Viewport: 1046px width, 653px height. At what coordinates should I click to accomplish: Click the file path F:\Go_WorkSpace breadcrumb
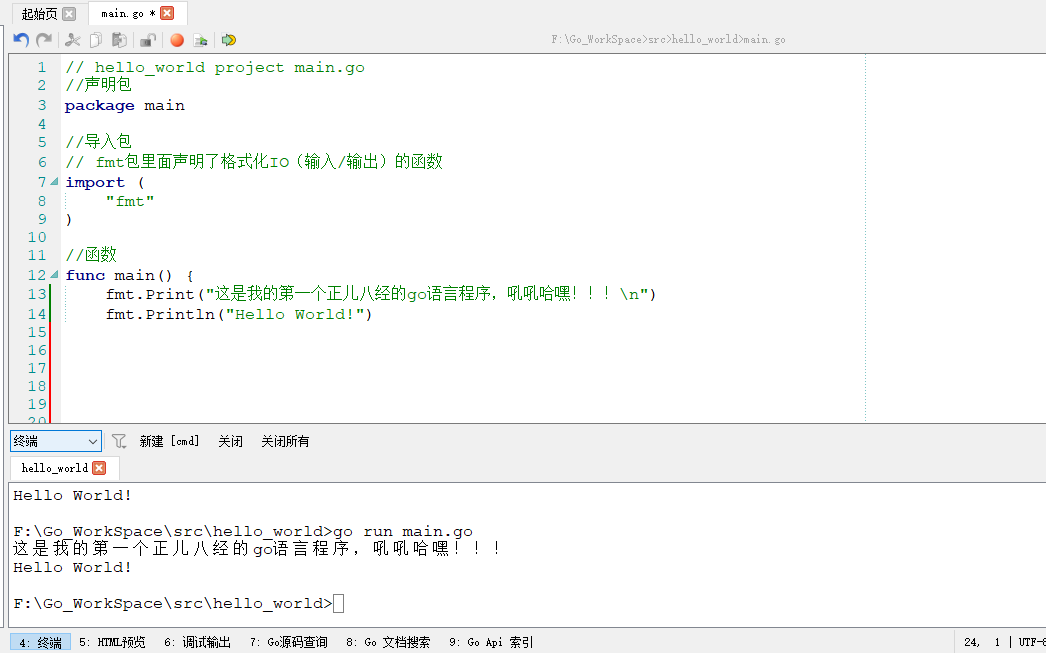pyautogui.click(x=668, y=39)
